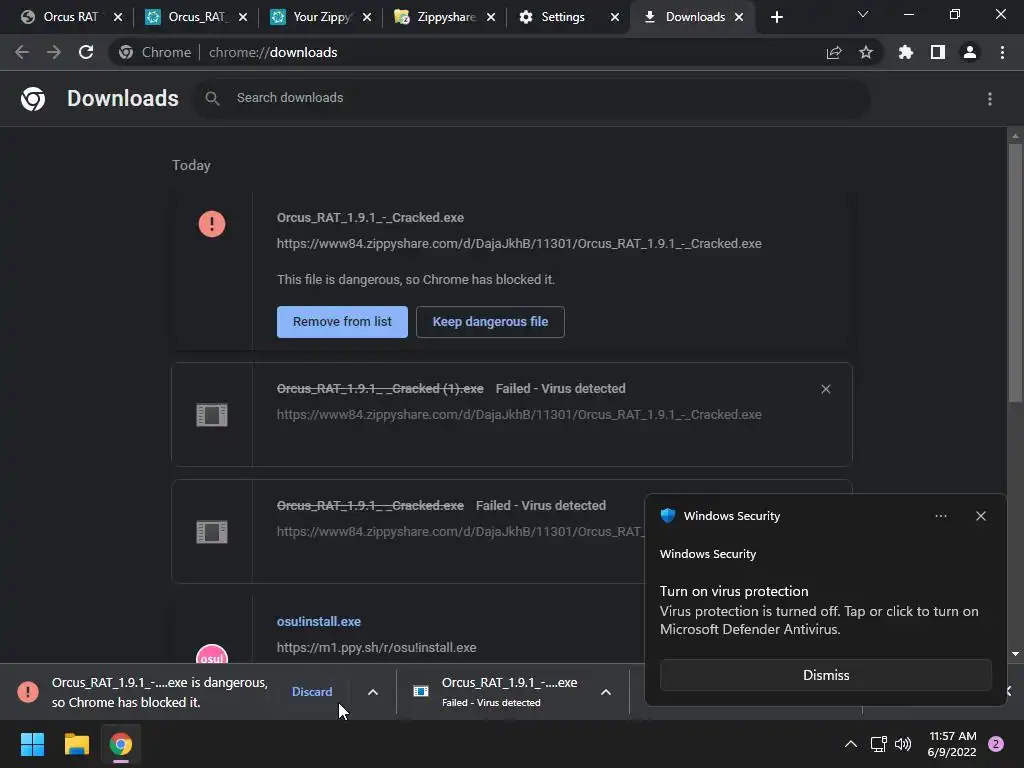Expand options for failed download in shelf
The image size is (1024, 768).
[606, 692]
